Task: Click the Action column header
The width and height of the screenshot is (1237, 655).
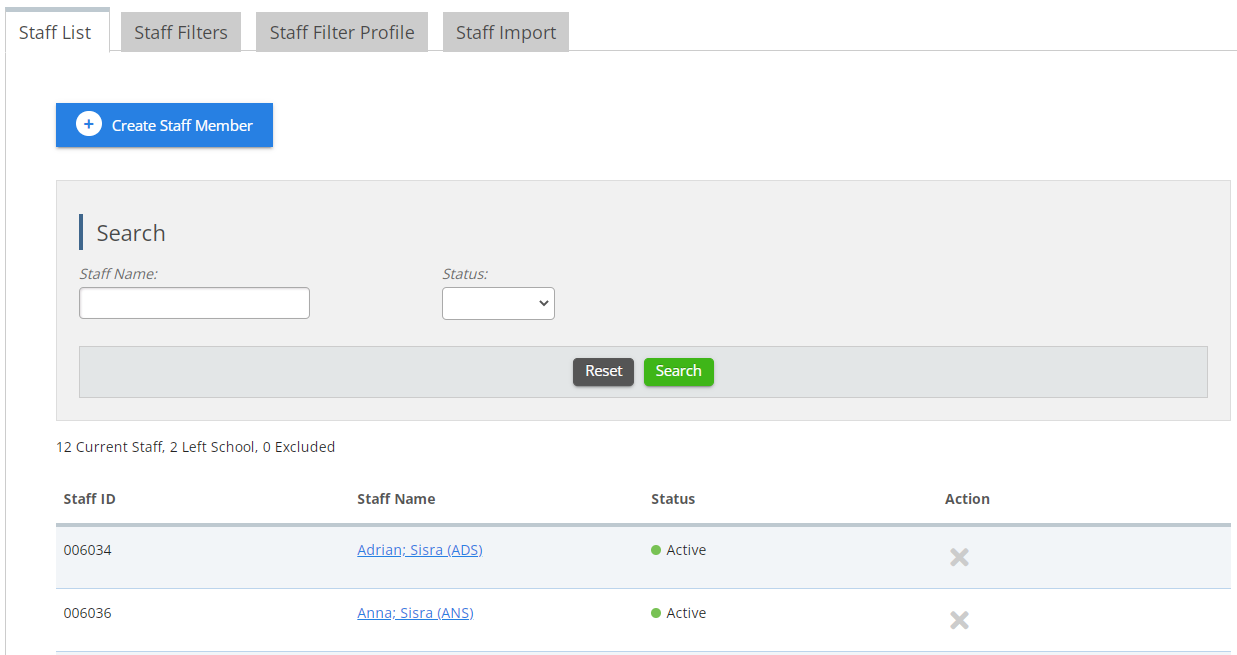Action: coord(967,499)
